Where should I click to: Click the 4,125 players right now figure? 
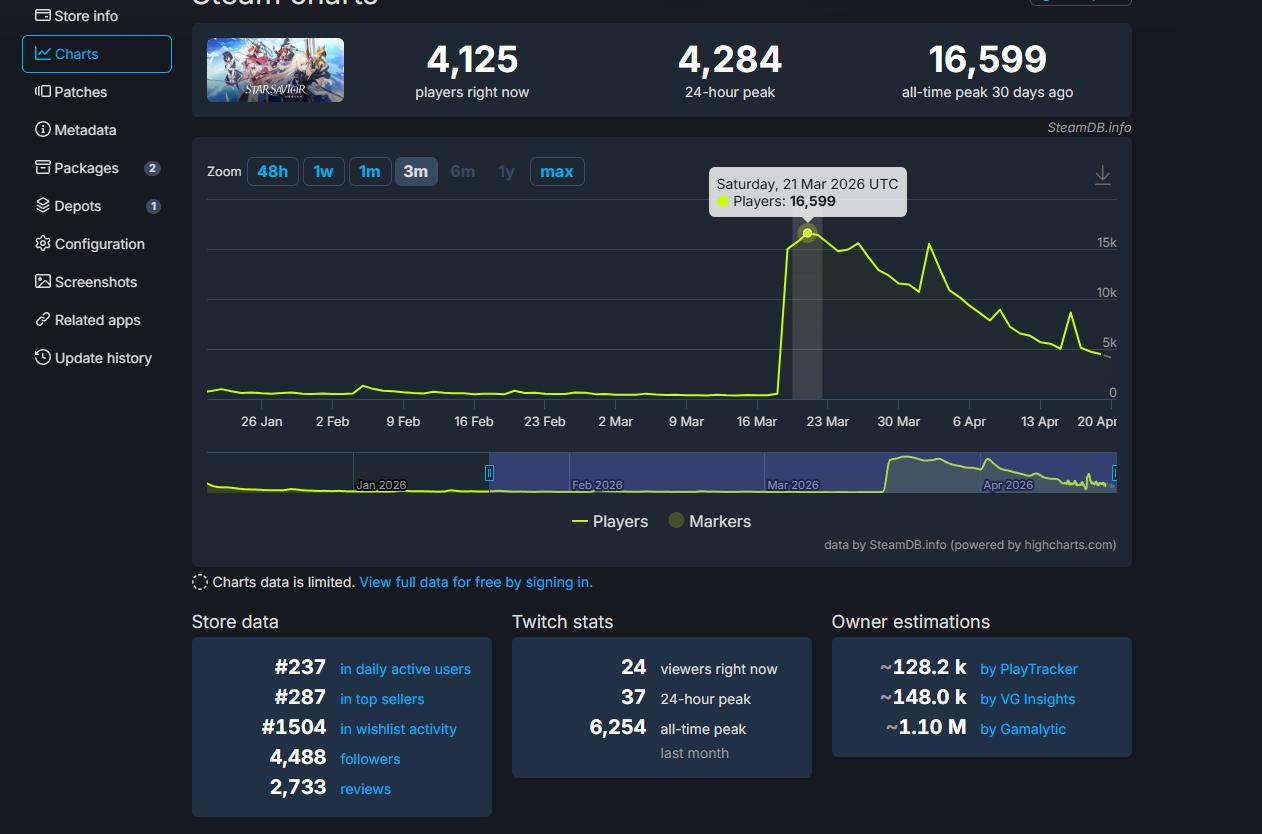point(472,60)
